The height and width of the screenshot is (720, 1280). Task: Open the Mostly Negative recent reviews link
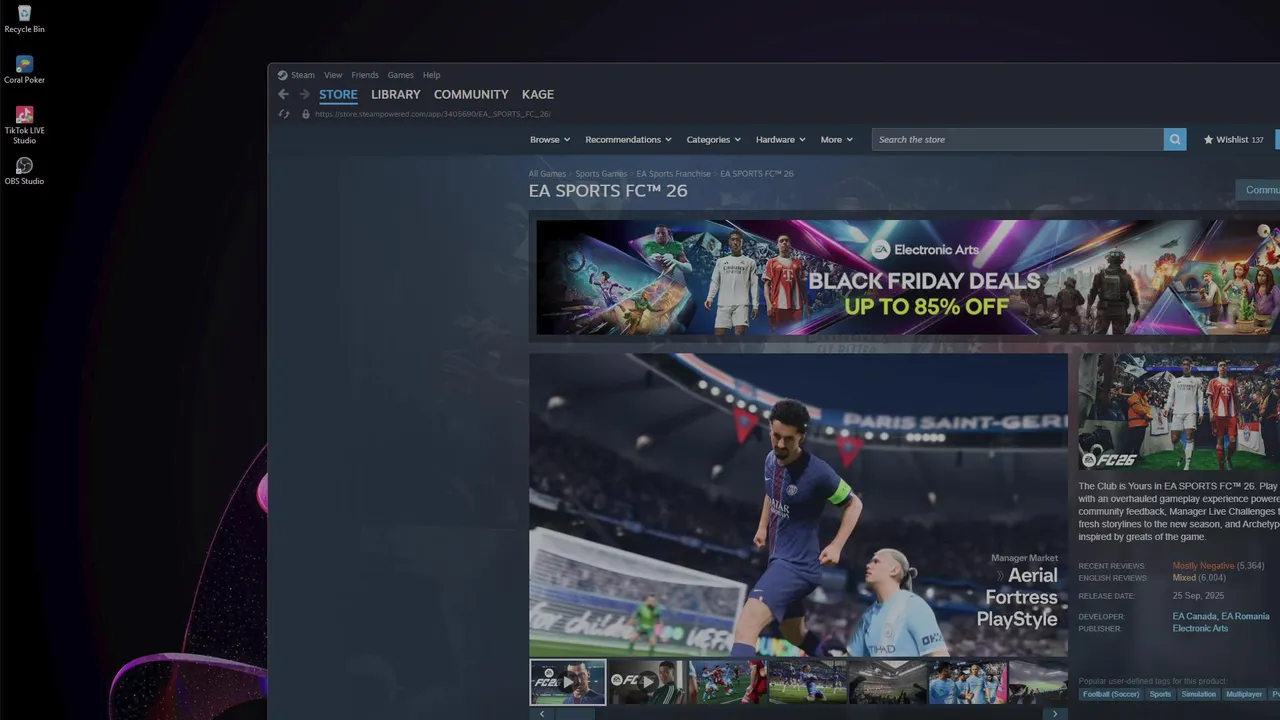point(1203,566)
